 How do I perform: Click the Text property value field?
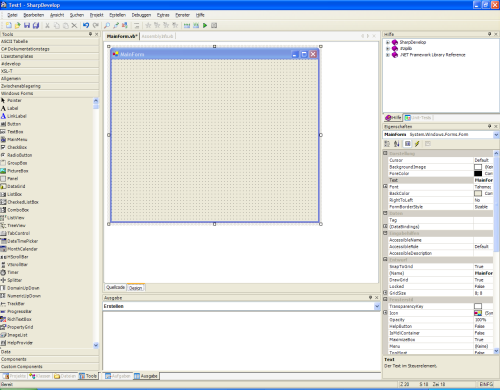click(483, 180)
